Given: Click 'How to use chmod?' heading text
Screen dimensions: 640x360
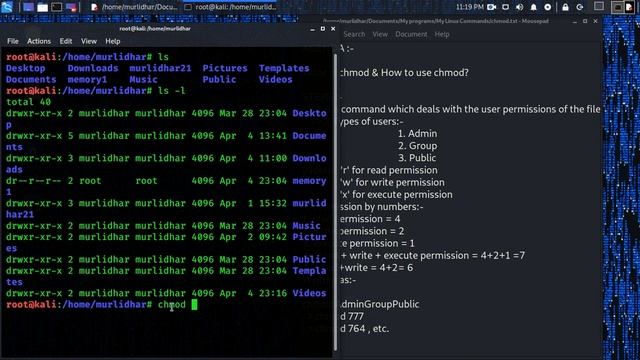Looking at the screenshot, I should [425, 73].
